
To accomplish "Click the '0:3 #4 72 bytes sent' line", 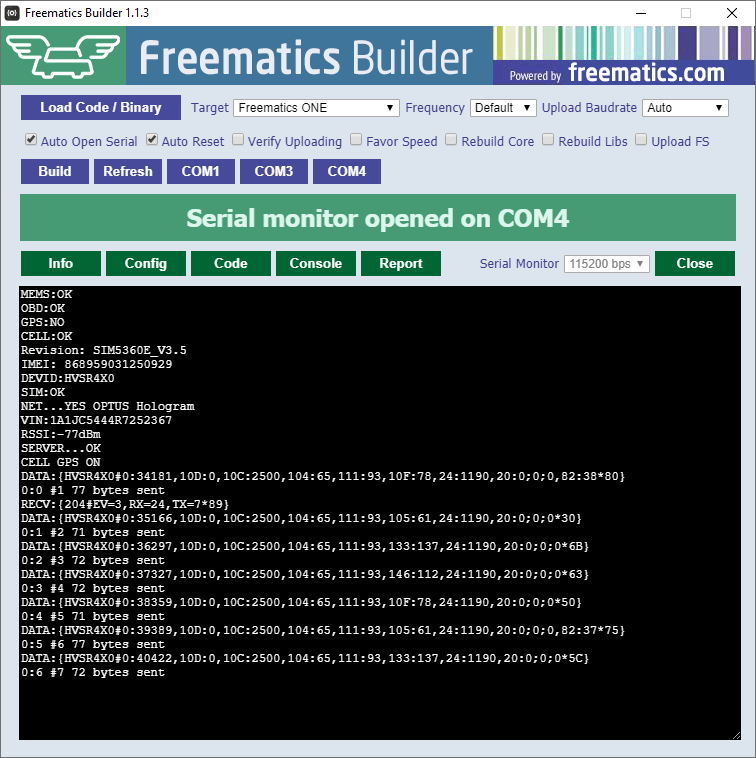I will [x=93, y=588].
